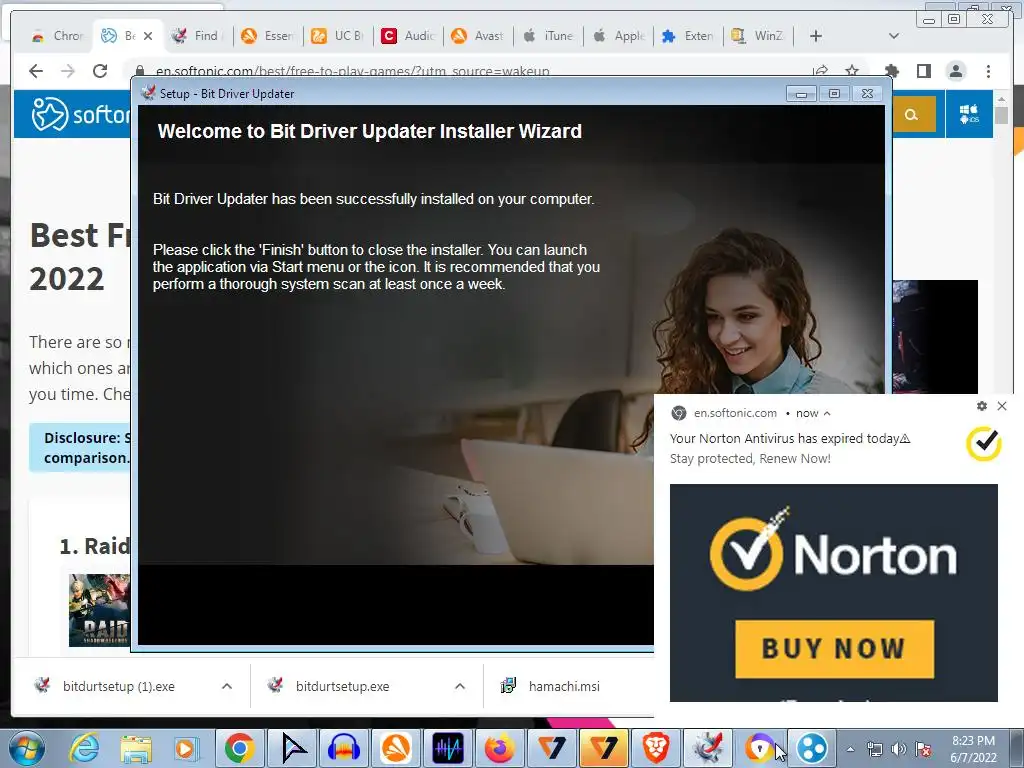
Task: Switch to the Chrome tab labeled Chron
Action: [57, 36]
